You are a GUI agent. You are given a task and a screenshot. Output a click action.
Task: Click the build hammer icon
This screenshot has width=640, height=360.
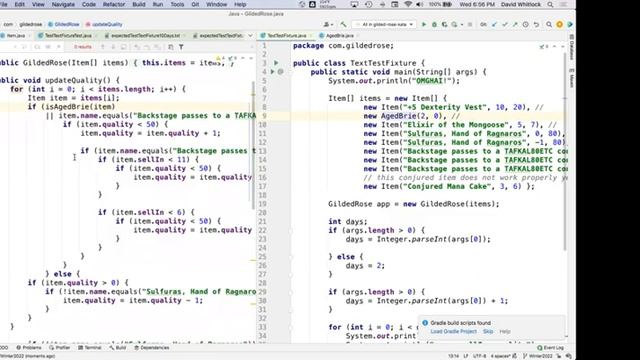[x=343, y=24]
